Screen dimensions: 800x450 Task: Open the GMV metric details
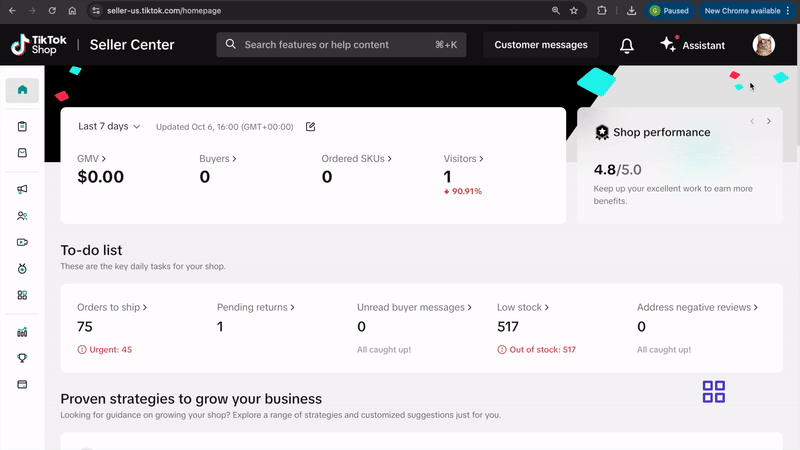tap(92, 158)
